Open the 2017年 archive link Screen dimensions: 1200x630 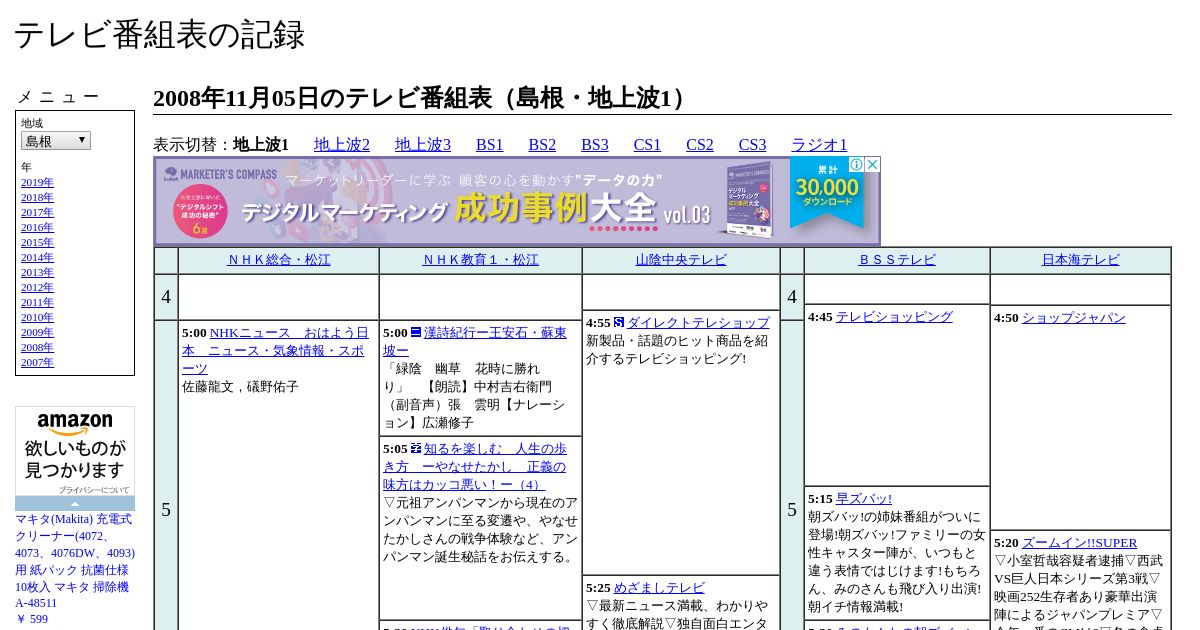(37, 212)
